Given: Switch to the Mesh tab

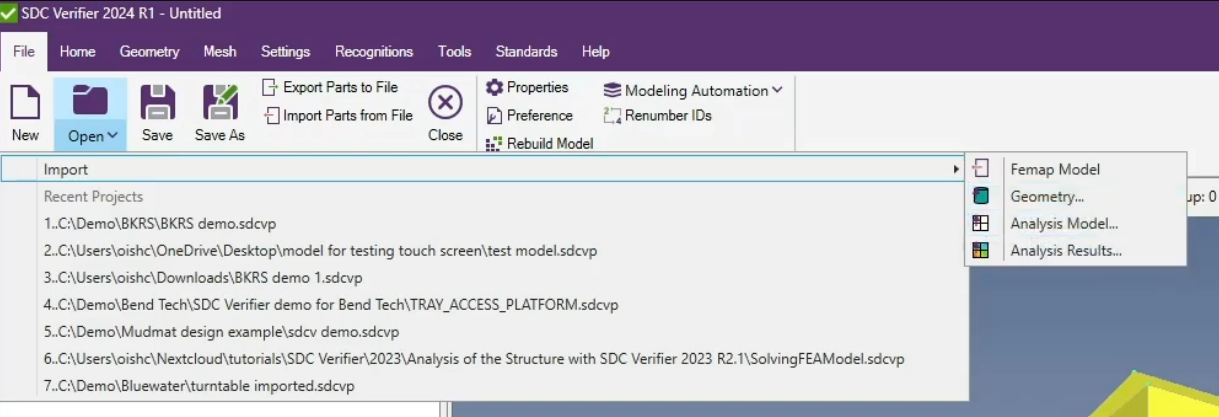Looking at the screenshot, I should [x=220, y=51].
